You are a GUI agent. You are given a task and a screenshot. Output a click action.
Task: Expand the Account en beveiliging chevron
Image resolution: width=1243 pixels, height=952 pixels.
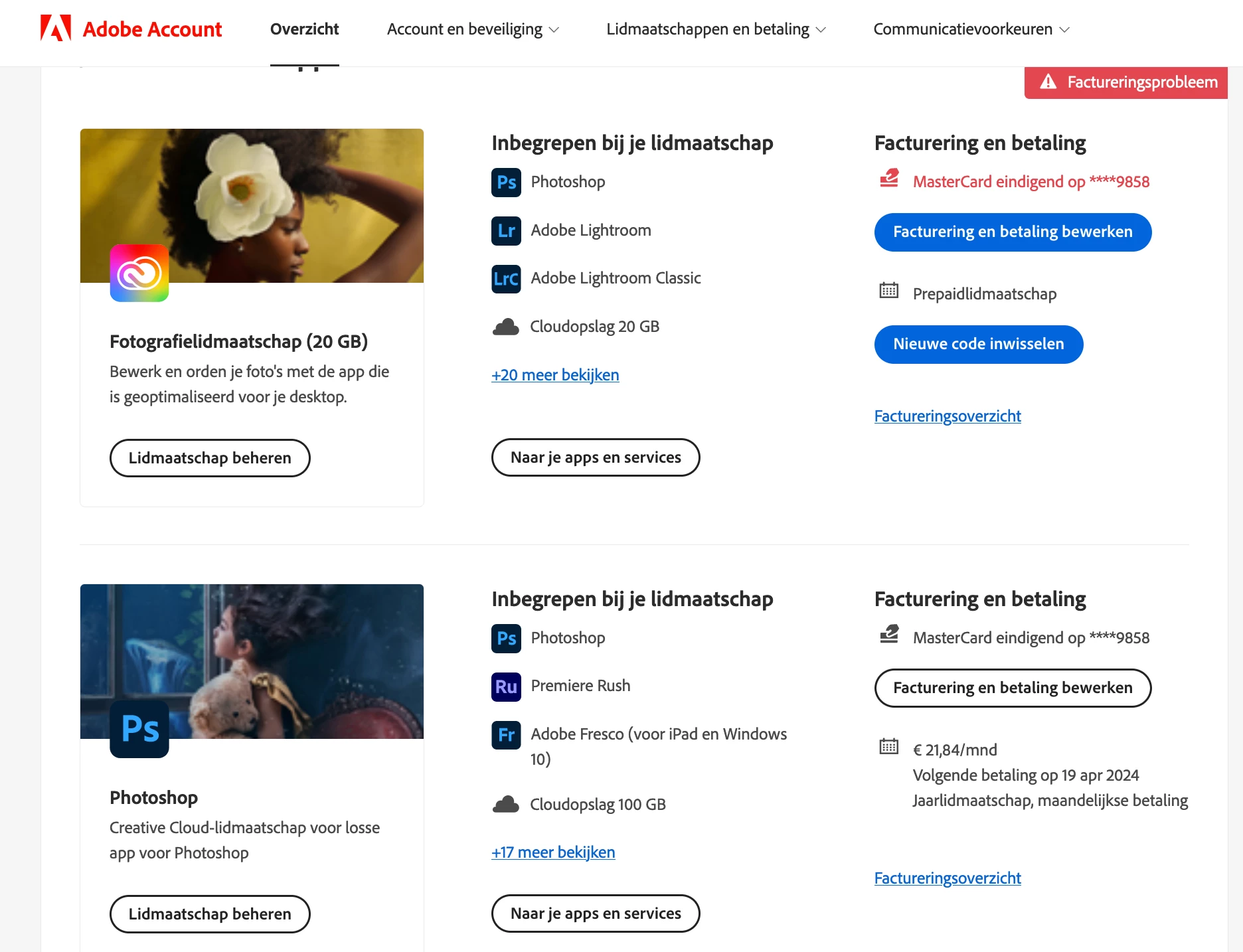click(554, 30)
